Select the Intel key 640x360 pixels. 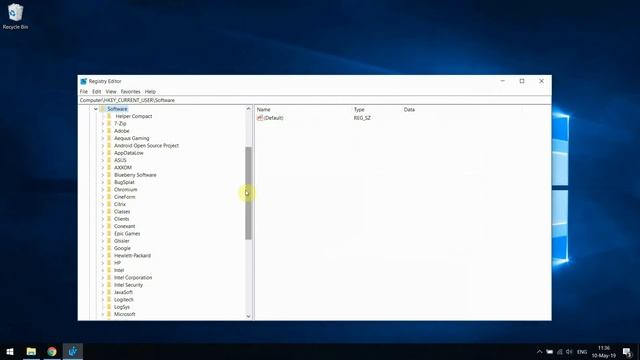119,271
